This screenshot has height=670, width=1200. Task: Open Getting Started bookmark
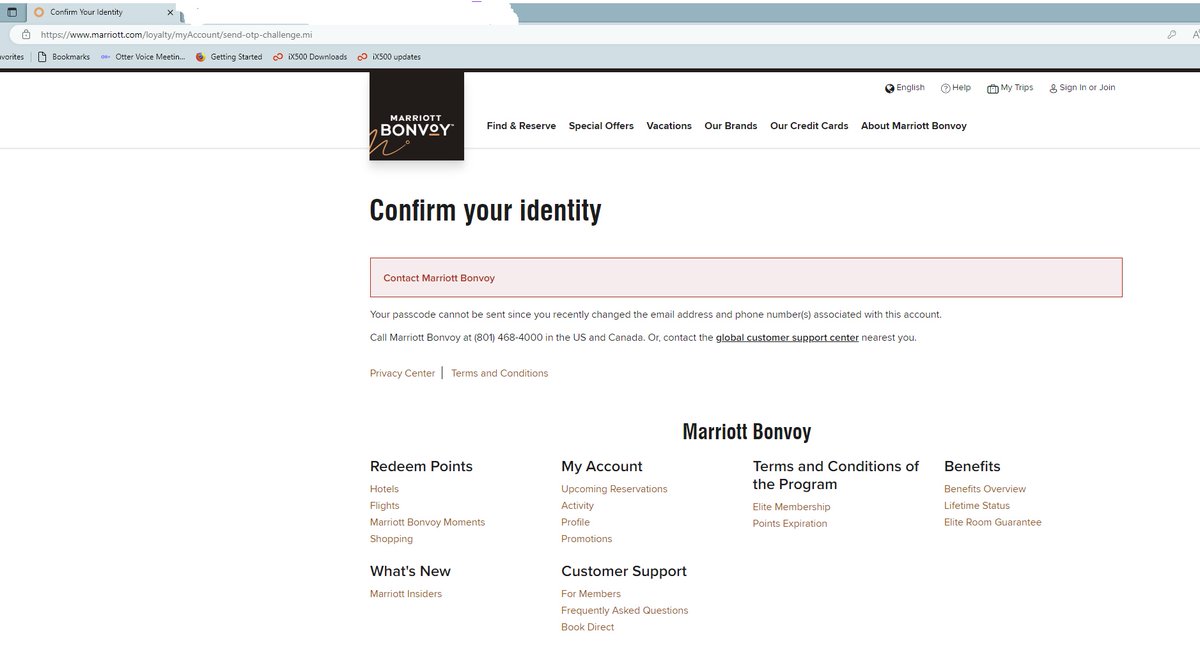[229, 57]
